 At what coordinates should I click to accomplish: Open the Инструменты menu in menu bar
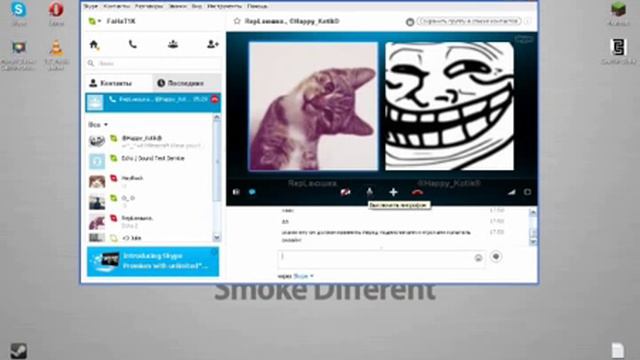tap(224, 6)
